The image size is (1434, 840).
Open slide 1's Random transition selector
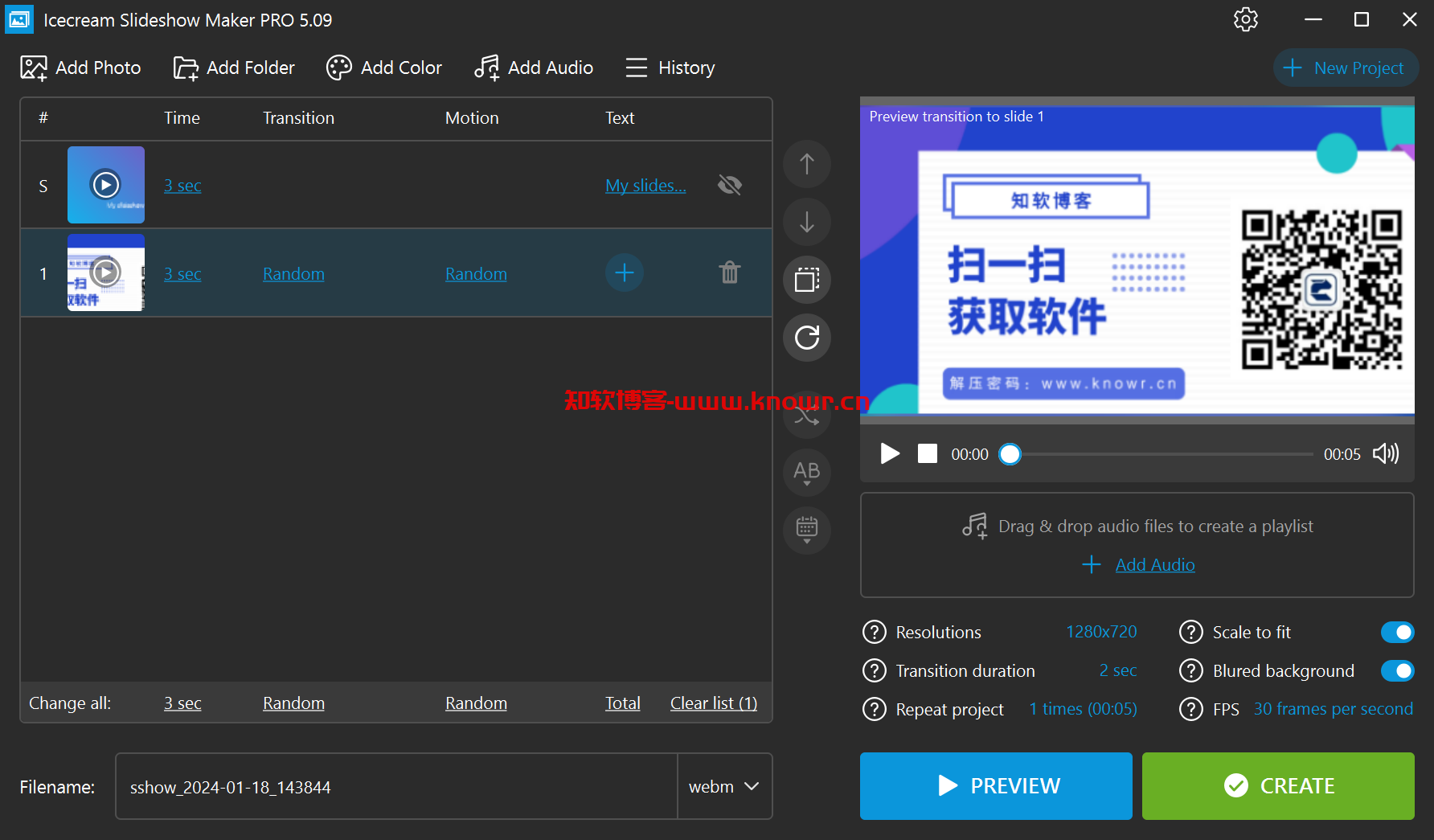point(293,274)
